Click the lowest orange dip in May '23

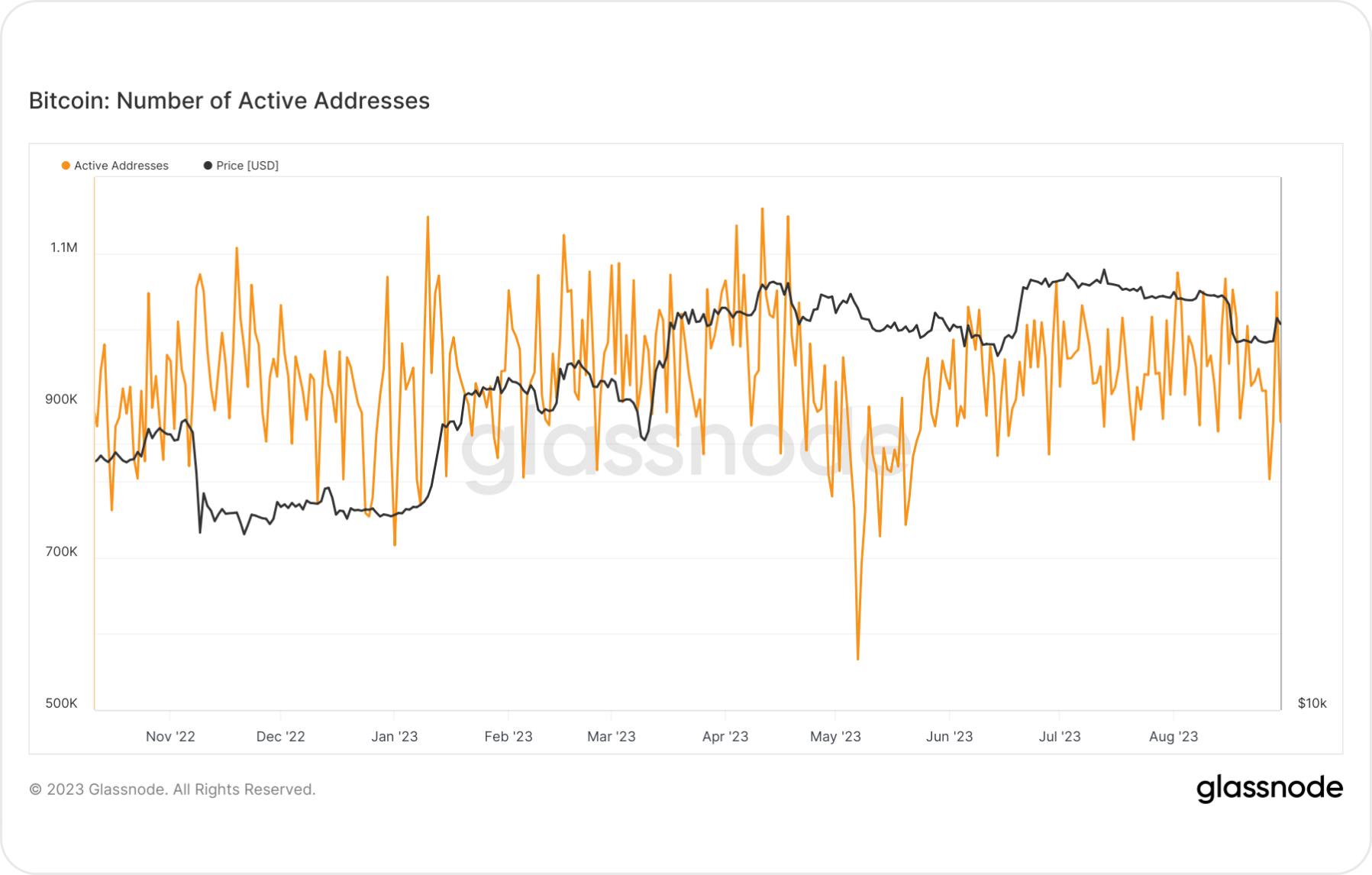[858, 658]
